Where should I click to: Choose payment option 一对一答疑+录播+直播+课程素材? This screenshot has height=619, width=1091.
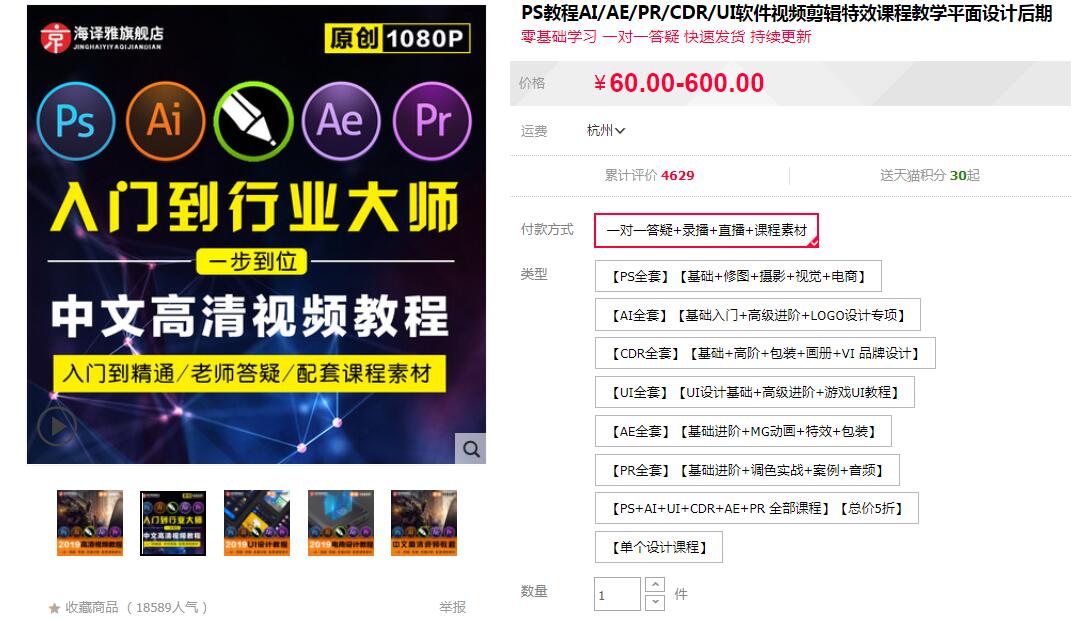point(708,230)
